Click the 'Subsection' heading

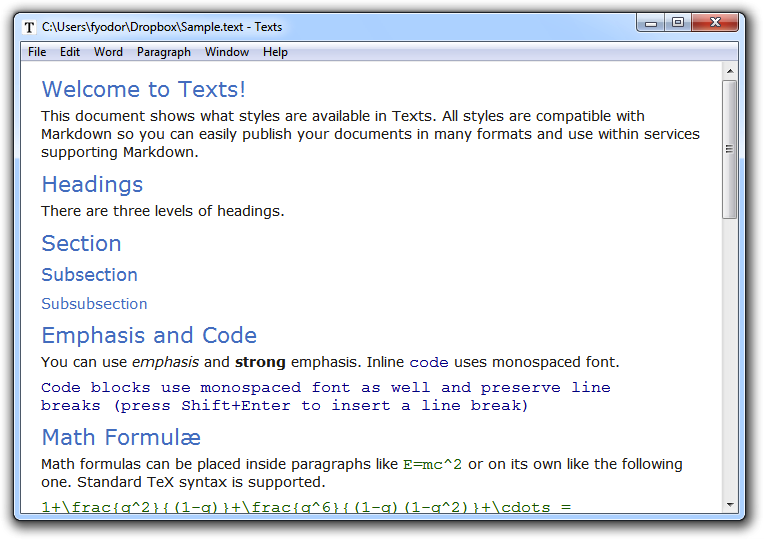pyautogui.click(x=90, y=275)
